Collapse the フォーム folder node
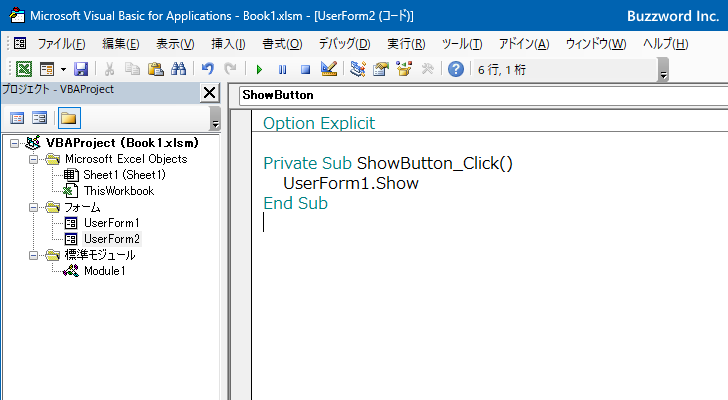The image size is (728, 400). click(33, 207)
